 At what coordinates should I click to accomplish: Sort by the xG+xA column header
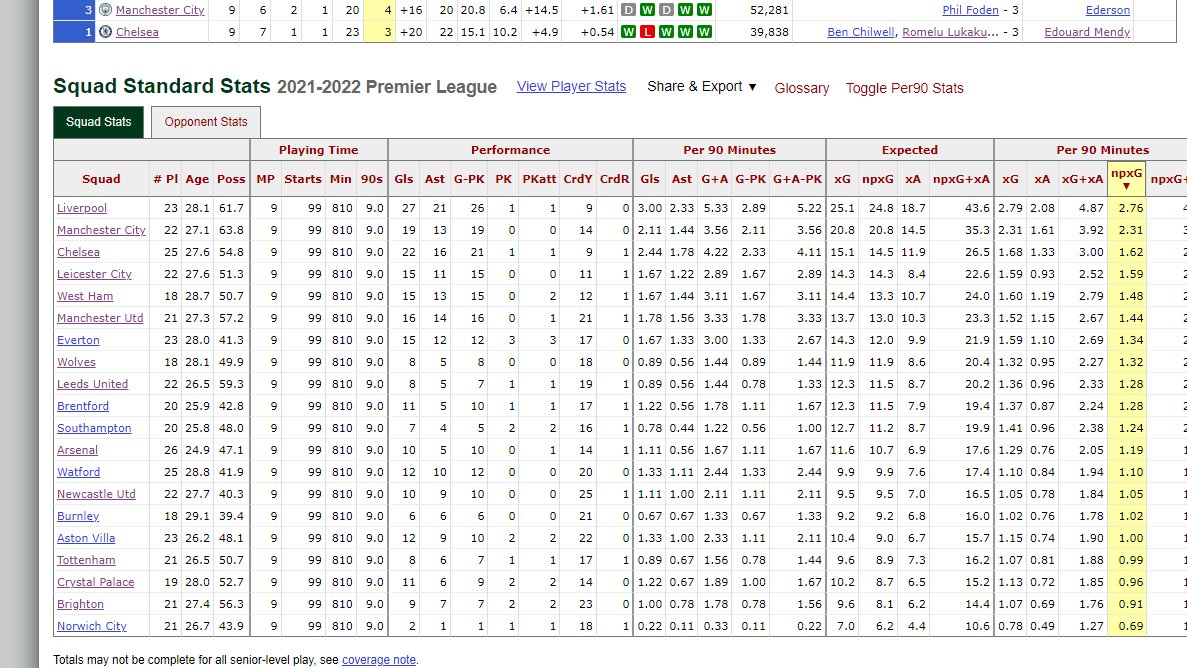(x=1082, y=179)
